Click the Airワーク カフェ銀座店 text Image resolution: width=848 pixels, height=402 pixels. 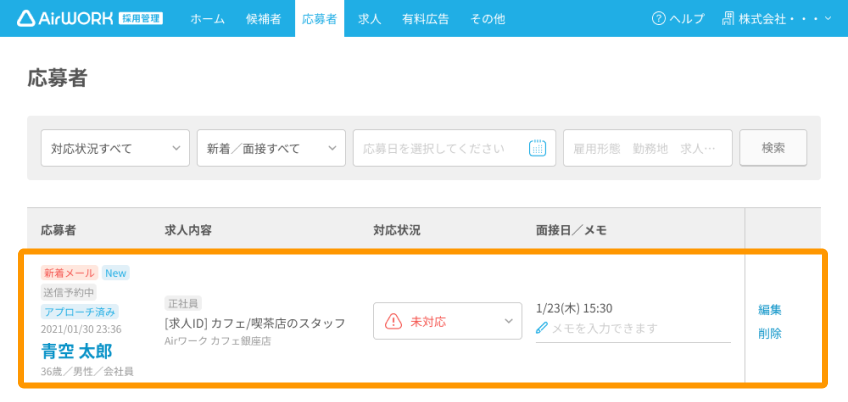tap(217, 341)
